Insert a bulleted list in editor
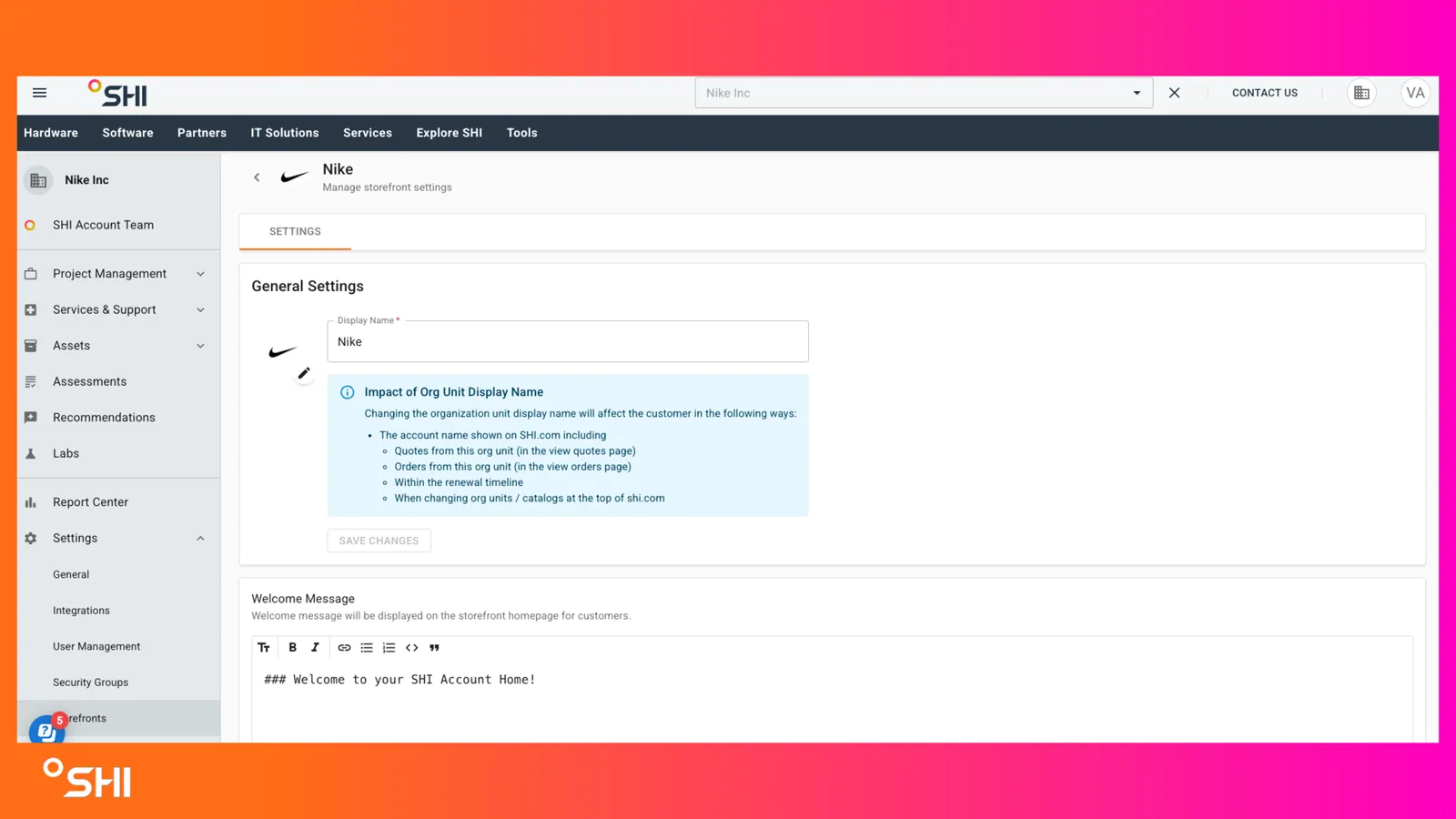 point(367,648)
